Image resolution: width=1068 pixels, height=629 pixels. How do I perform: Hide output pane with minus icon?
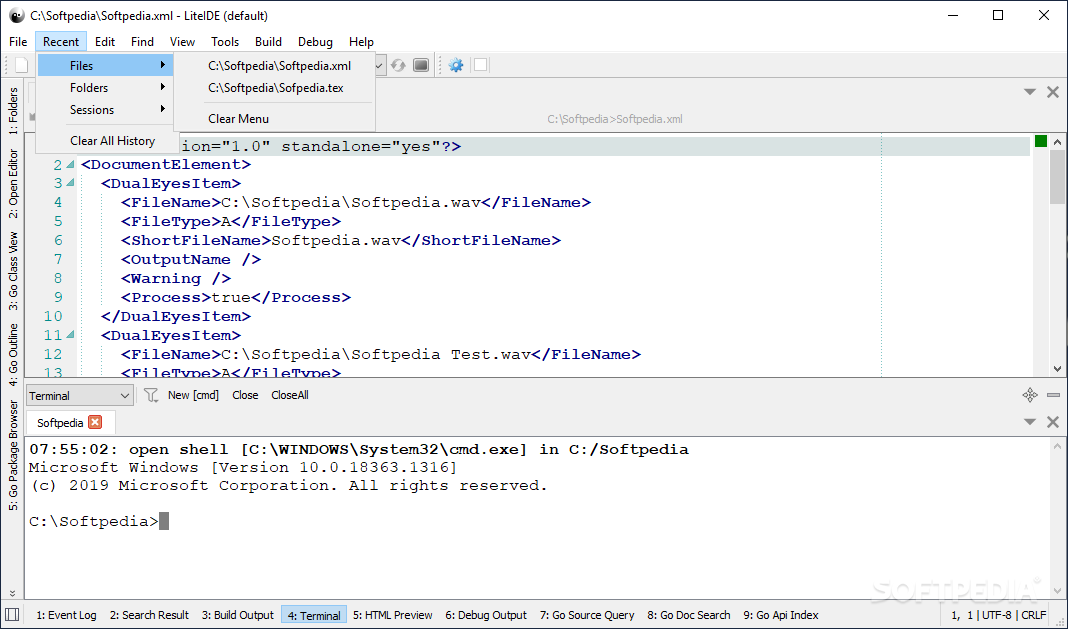tap(1053, 395)
